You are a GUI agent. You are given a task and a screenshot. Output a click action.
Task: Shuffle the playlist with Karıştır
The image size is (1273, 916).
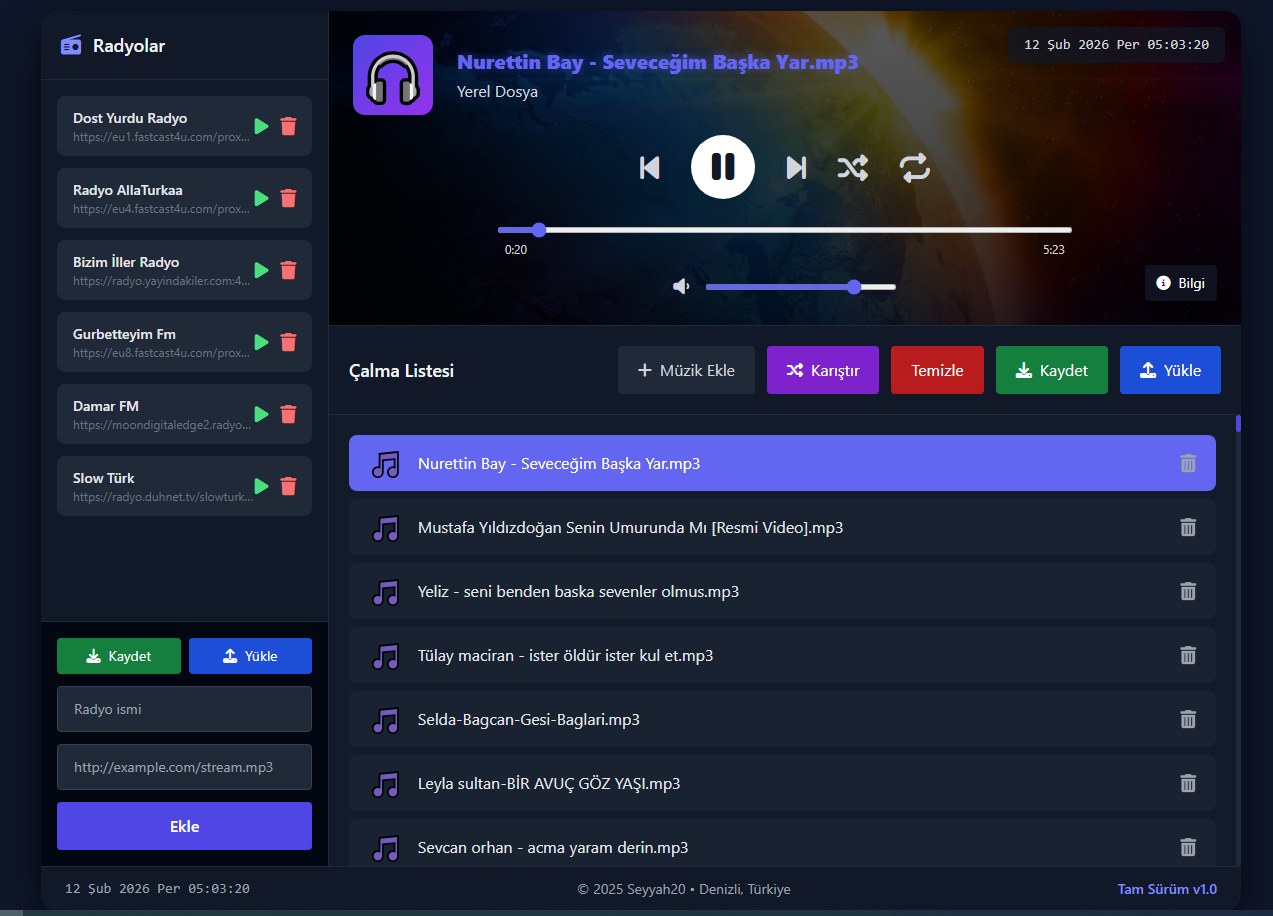click(x=822, y=370)
